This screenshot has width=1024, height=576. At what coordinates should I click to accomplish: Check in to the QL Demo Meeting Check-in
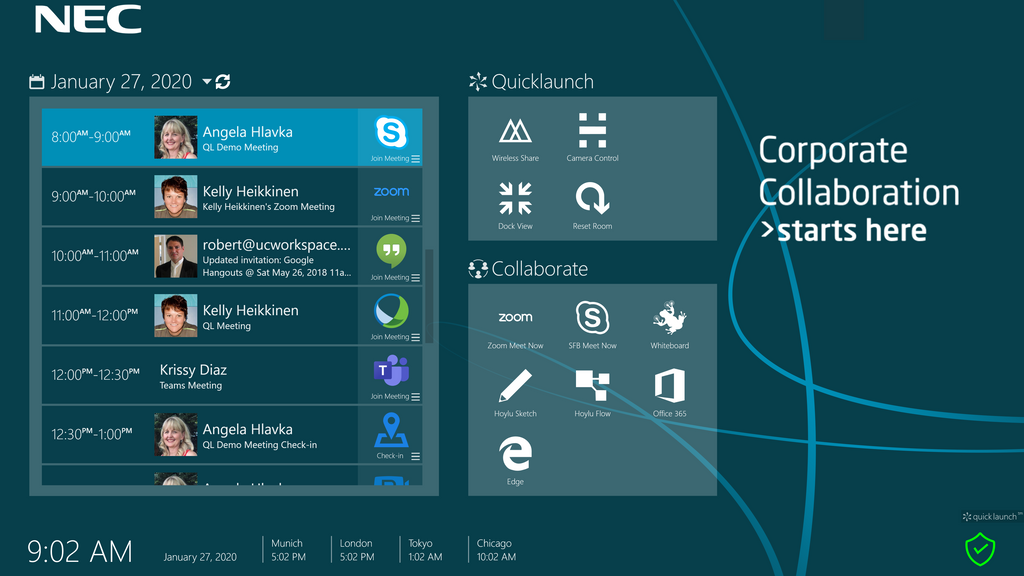pos(390,435)
